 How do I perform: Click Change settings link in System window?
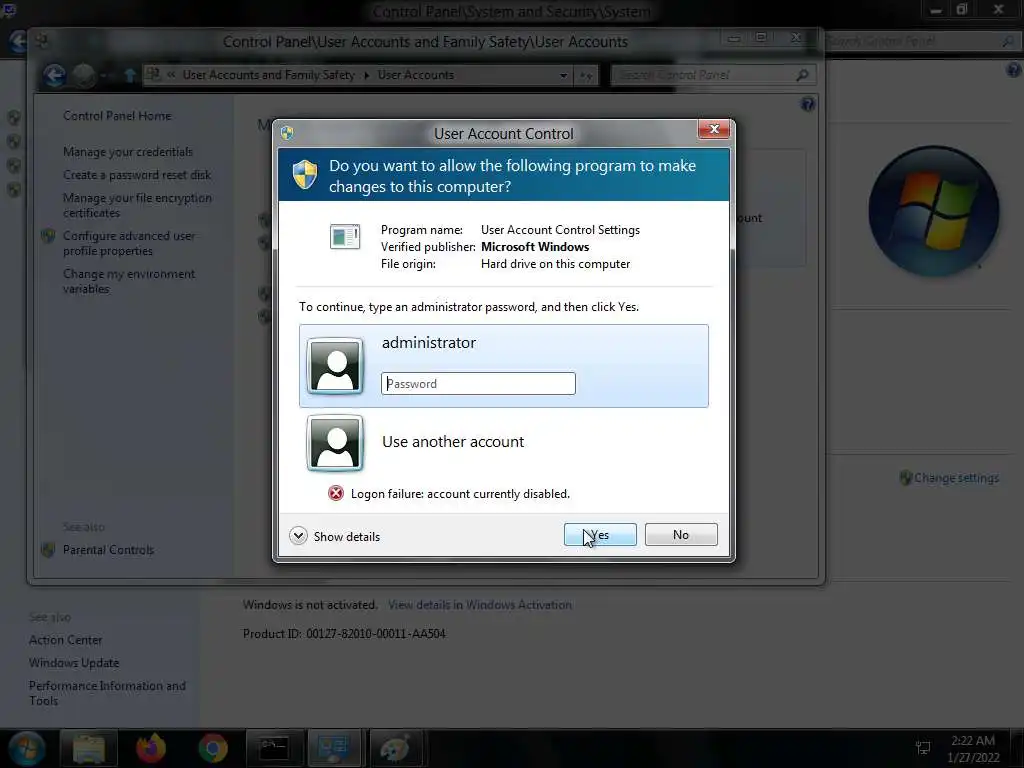click(x=956, y=477)
